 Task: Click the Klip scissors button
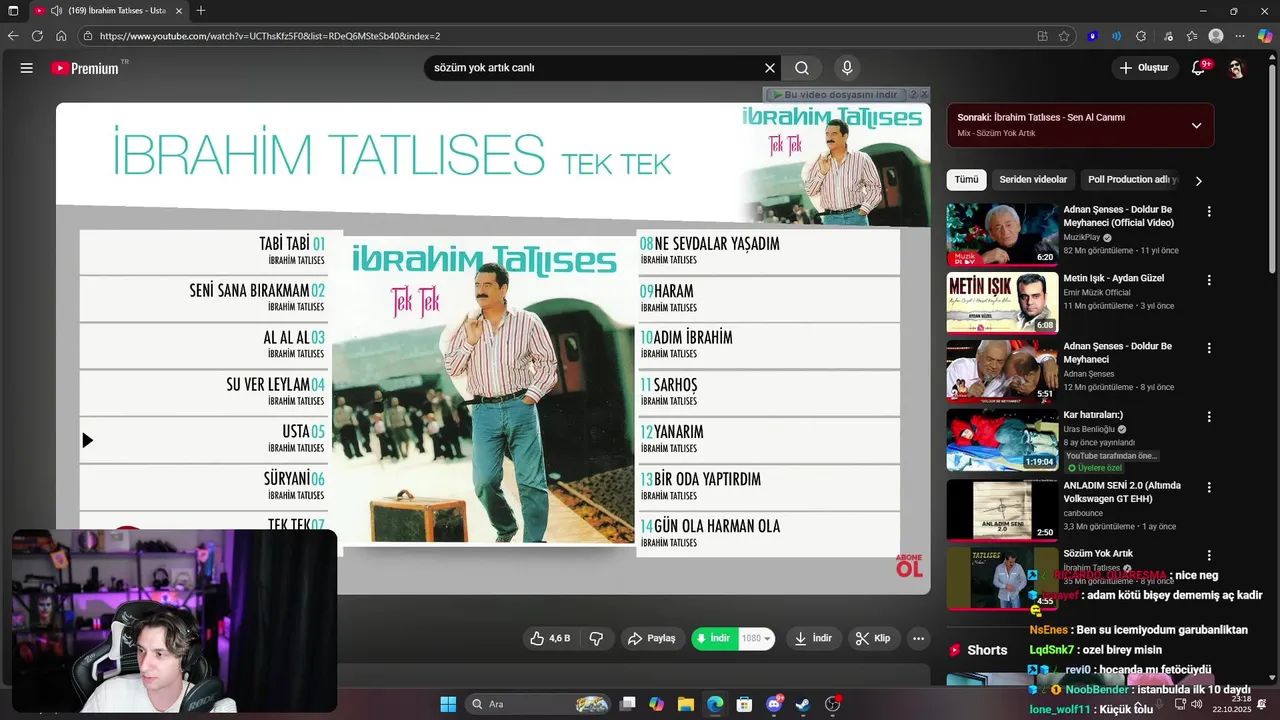coord(873,638)
